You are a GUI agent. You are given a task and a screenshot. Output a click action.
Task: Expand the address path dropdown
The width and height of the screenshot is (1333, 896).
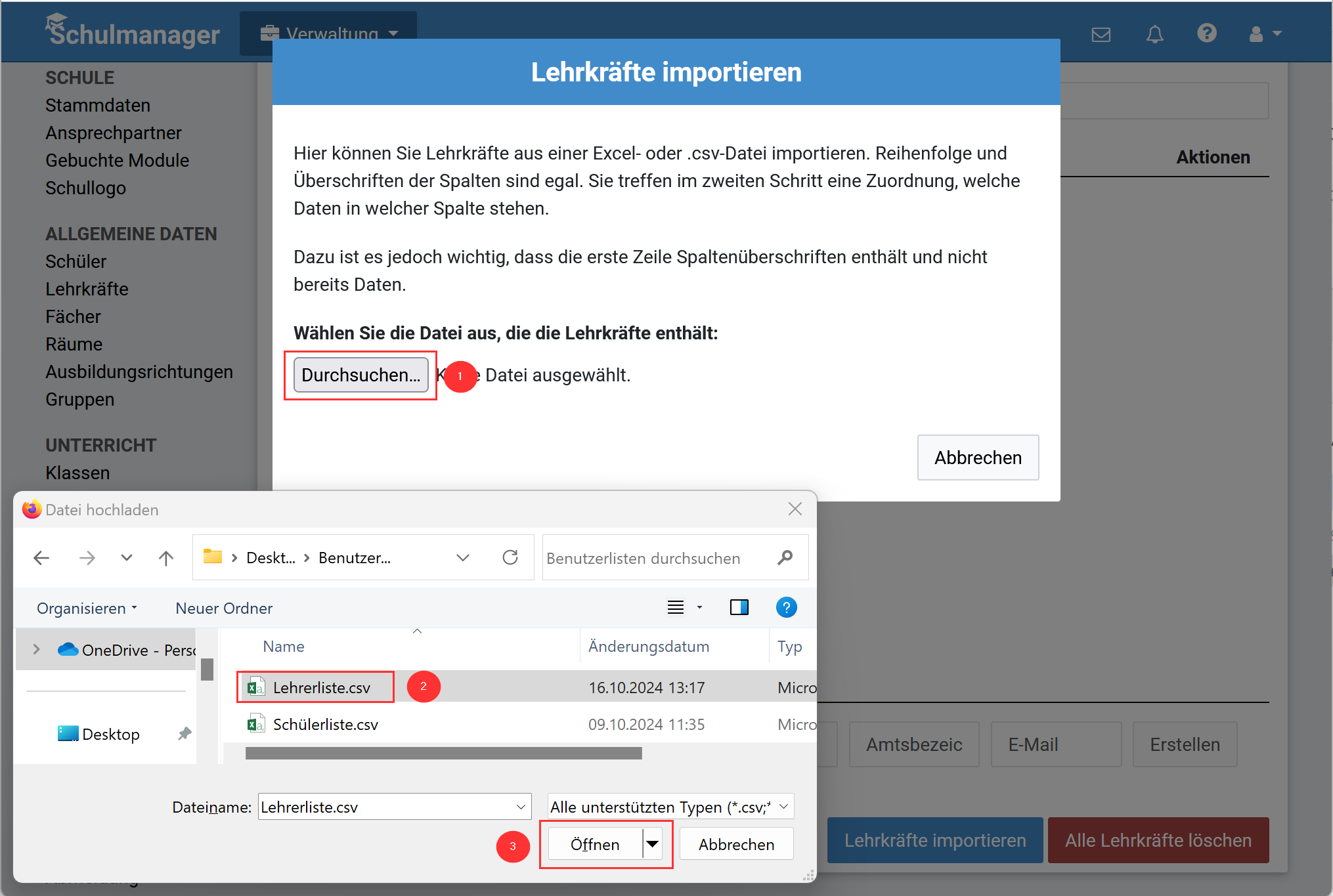coord(463,558)
